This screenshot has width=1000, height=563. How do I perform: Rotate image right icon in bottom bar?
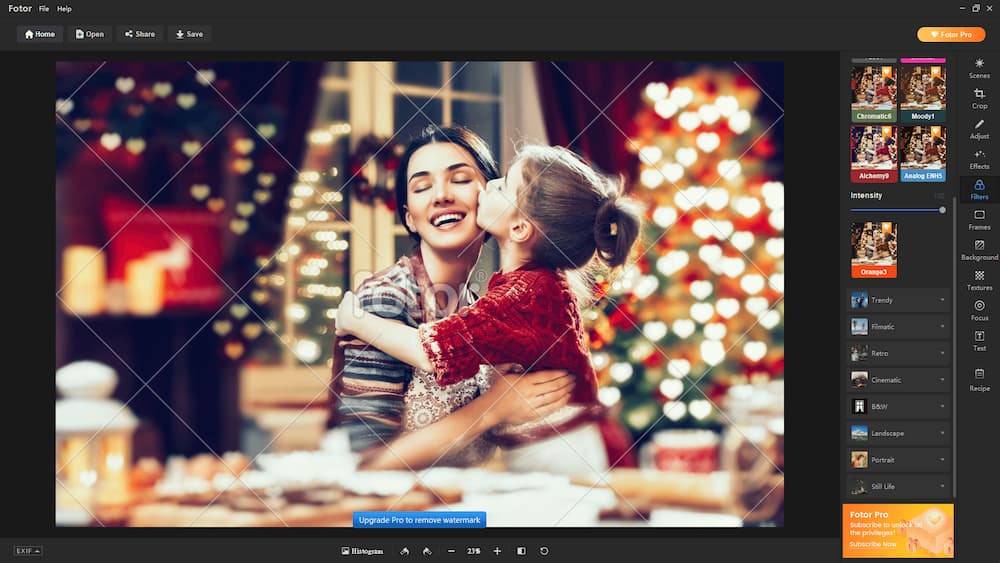[x=427, y=551]
